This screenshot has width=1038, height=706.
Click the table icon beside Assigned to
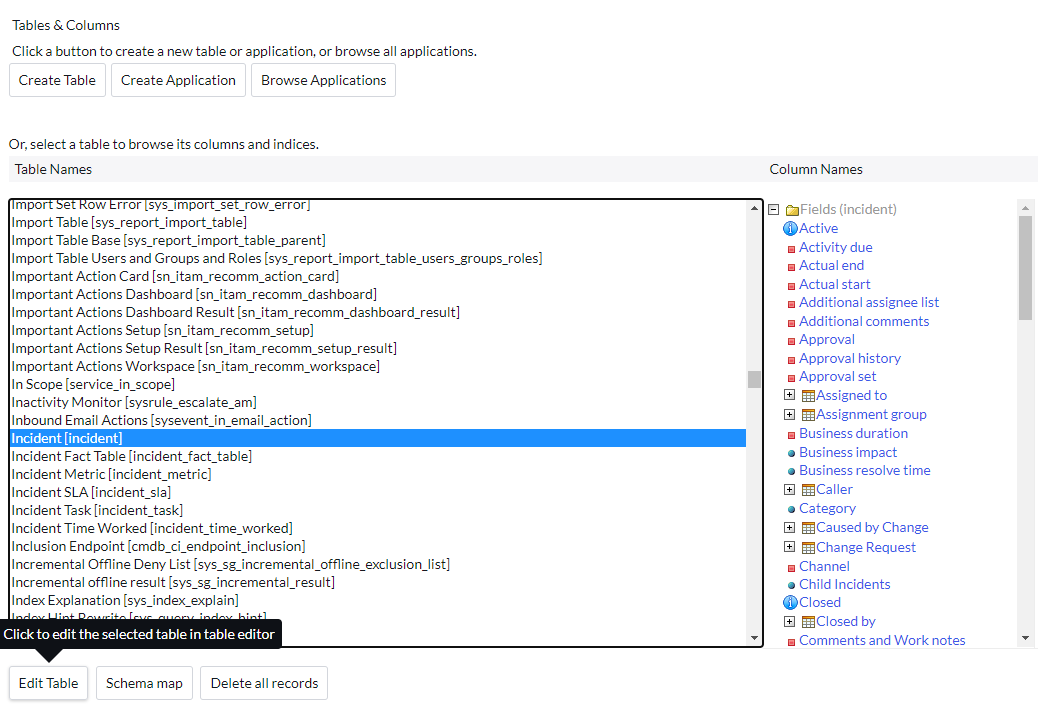(x=808, y=396)
